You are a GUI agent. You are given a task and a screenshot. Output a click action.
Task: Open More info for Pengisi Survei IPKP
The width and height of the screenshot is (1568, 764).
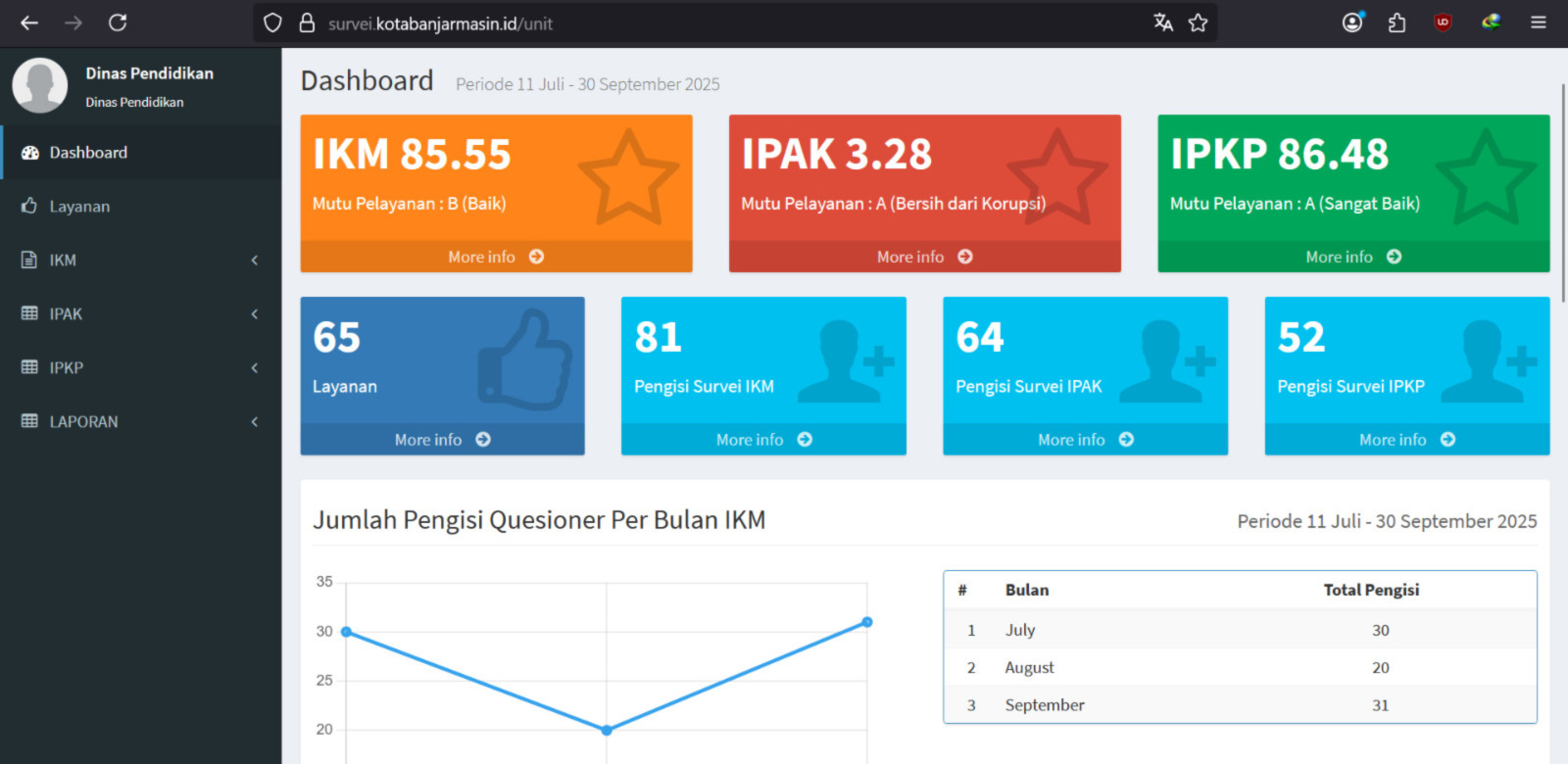click(x=1406, y=440)
